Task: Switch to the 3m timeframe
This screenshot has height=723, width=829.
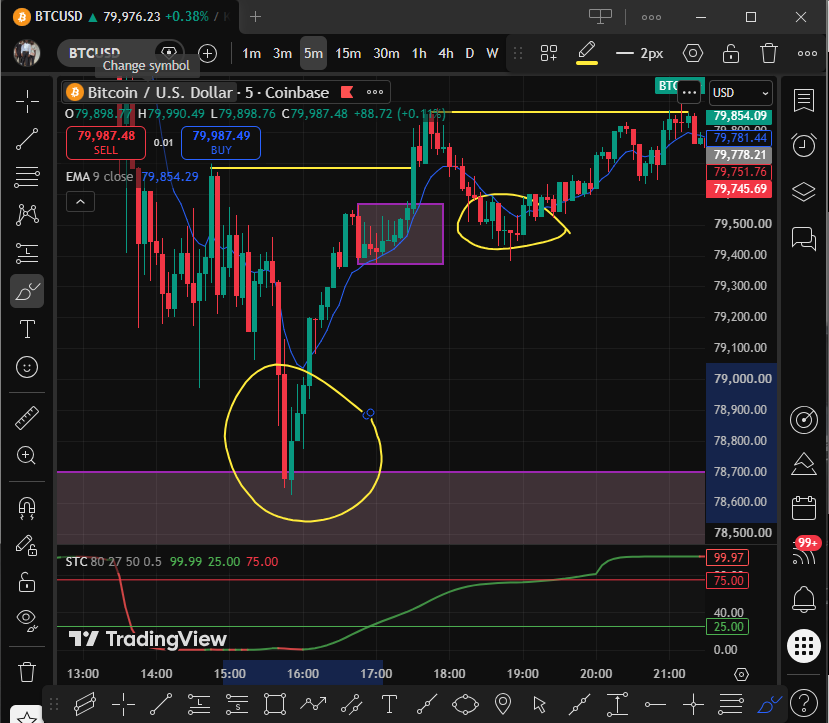Action: pos(282,53)
